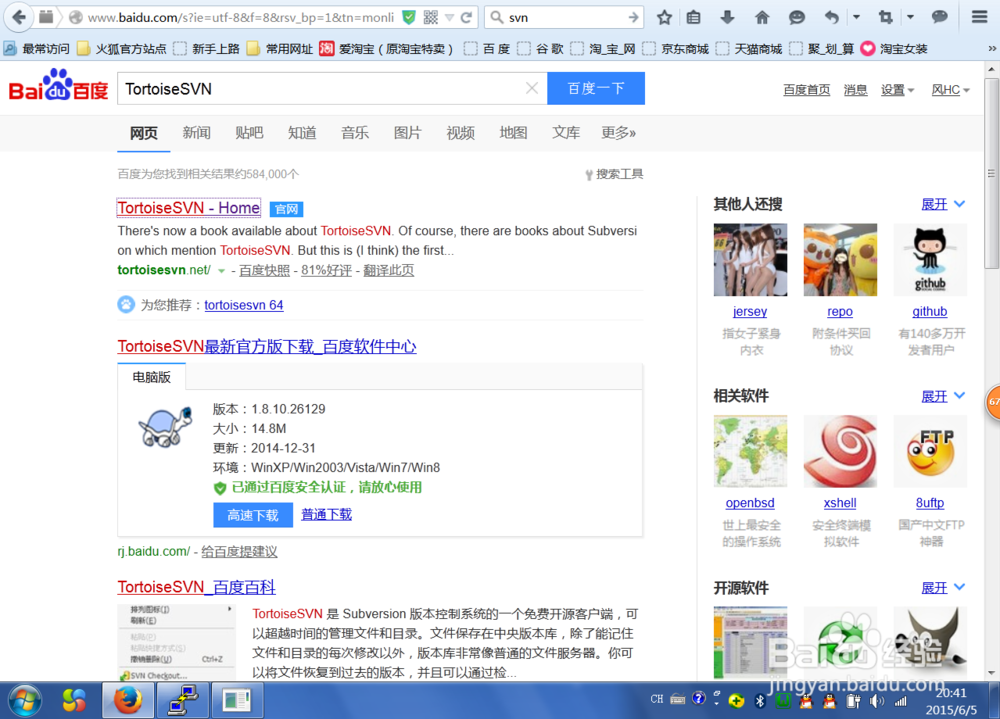Image resolution: width=1000 pixels, height=719 pixels.
Task: Click the openbsd link
Action: [x=750, y=503]
